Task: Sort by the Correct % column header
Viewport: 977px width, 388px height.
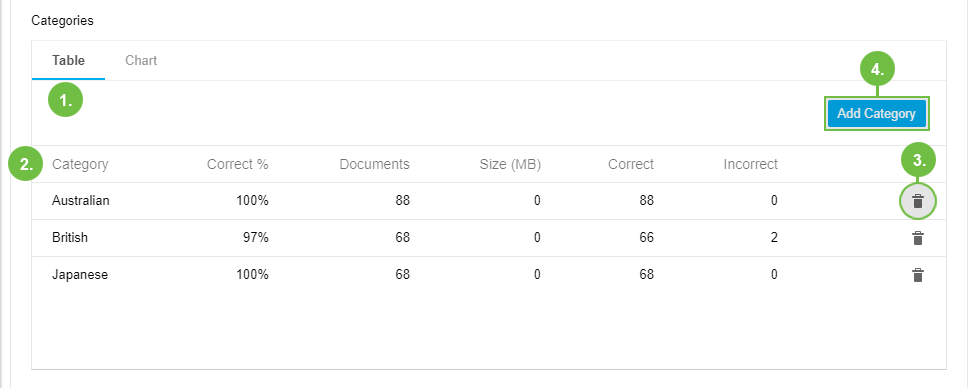Action: click(237, 164)
